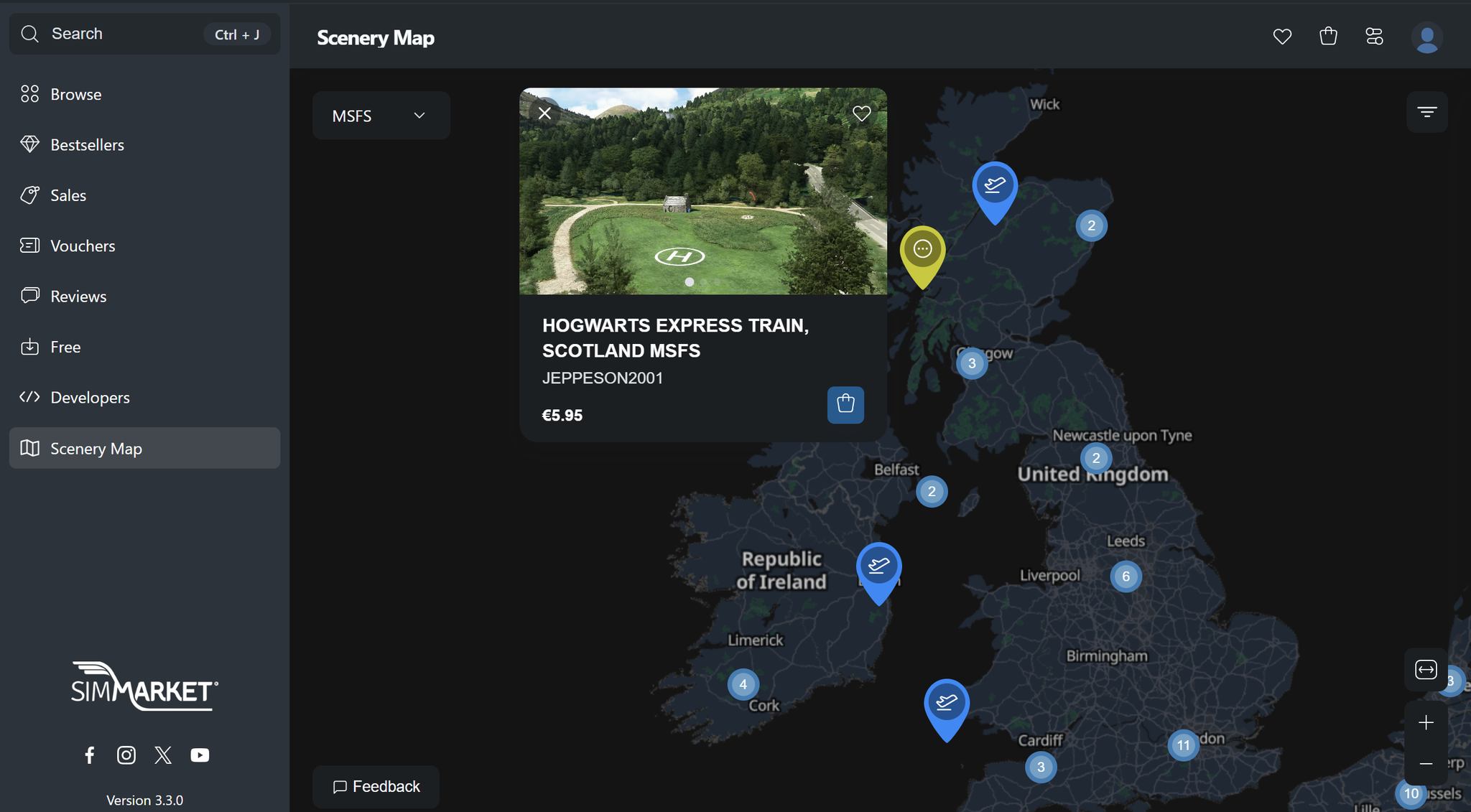Expand the MSFS simulator dropdown

381,116
